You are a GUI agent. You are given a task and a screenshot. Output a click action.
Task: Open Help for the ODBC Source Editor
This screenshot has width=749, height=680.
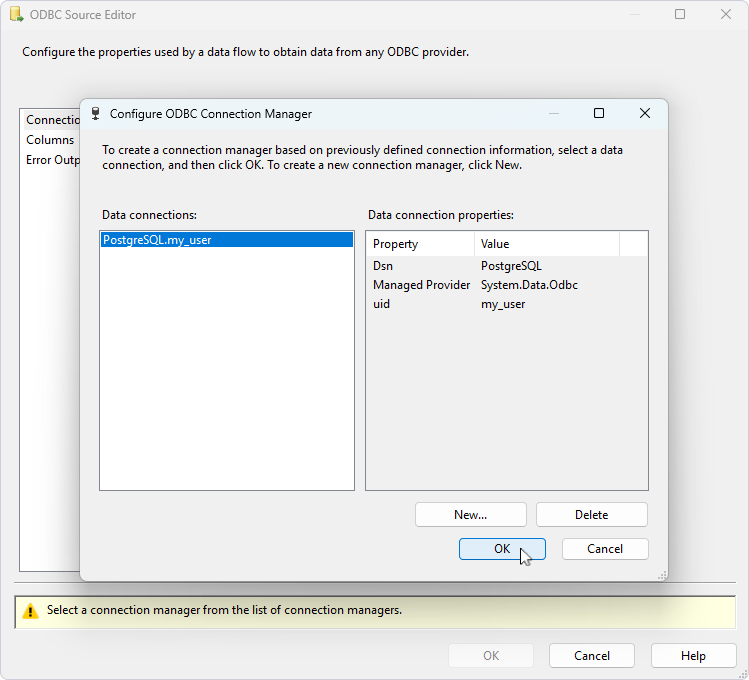[693, 656]
